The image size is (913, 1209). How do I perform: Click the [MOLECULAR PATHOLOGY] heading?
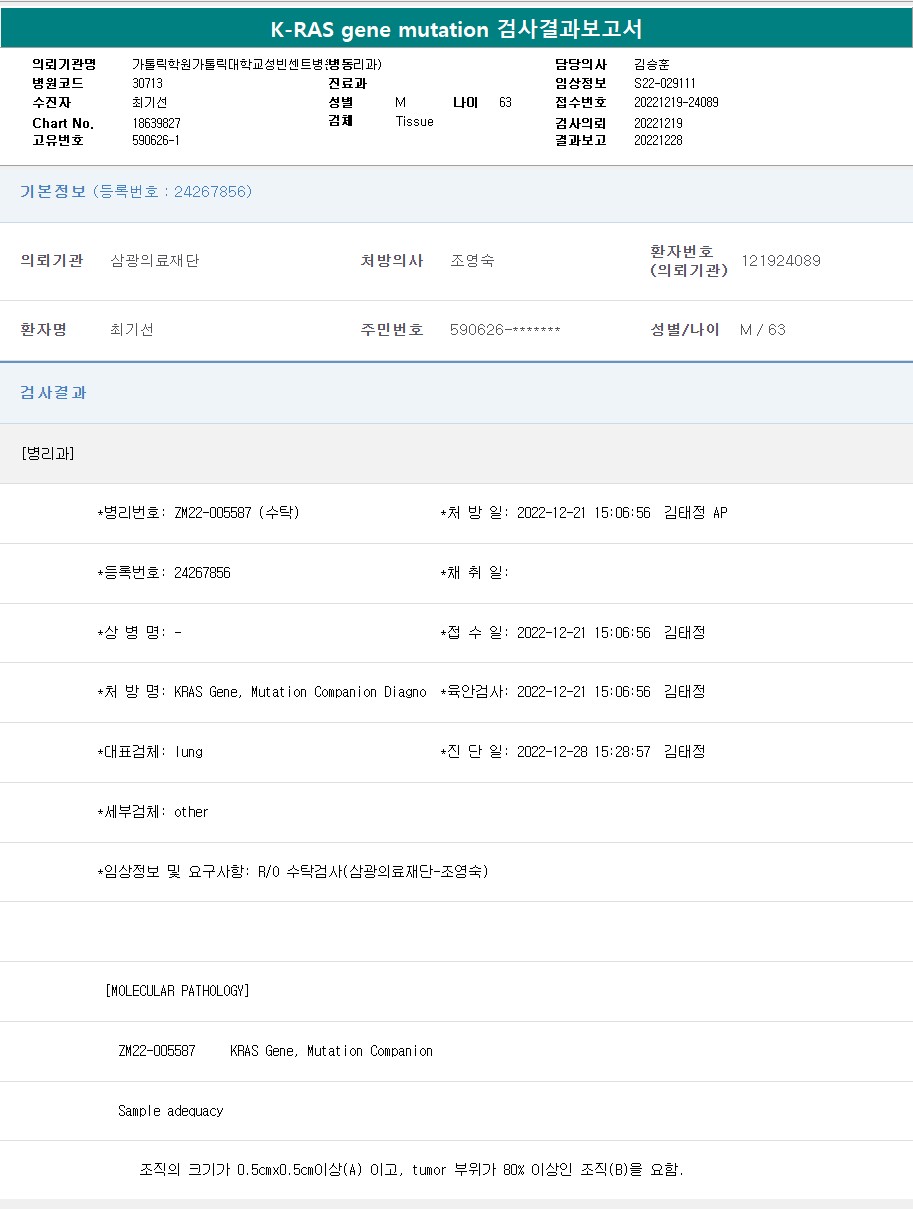point(177,991)
